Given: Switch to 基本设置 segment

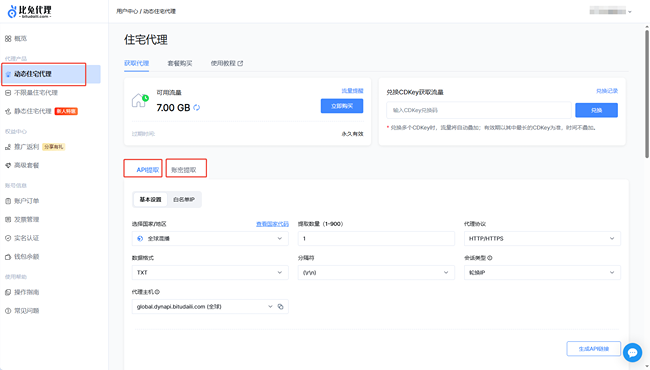Looking at the screenshot, I should [150, 200].
